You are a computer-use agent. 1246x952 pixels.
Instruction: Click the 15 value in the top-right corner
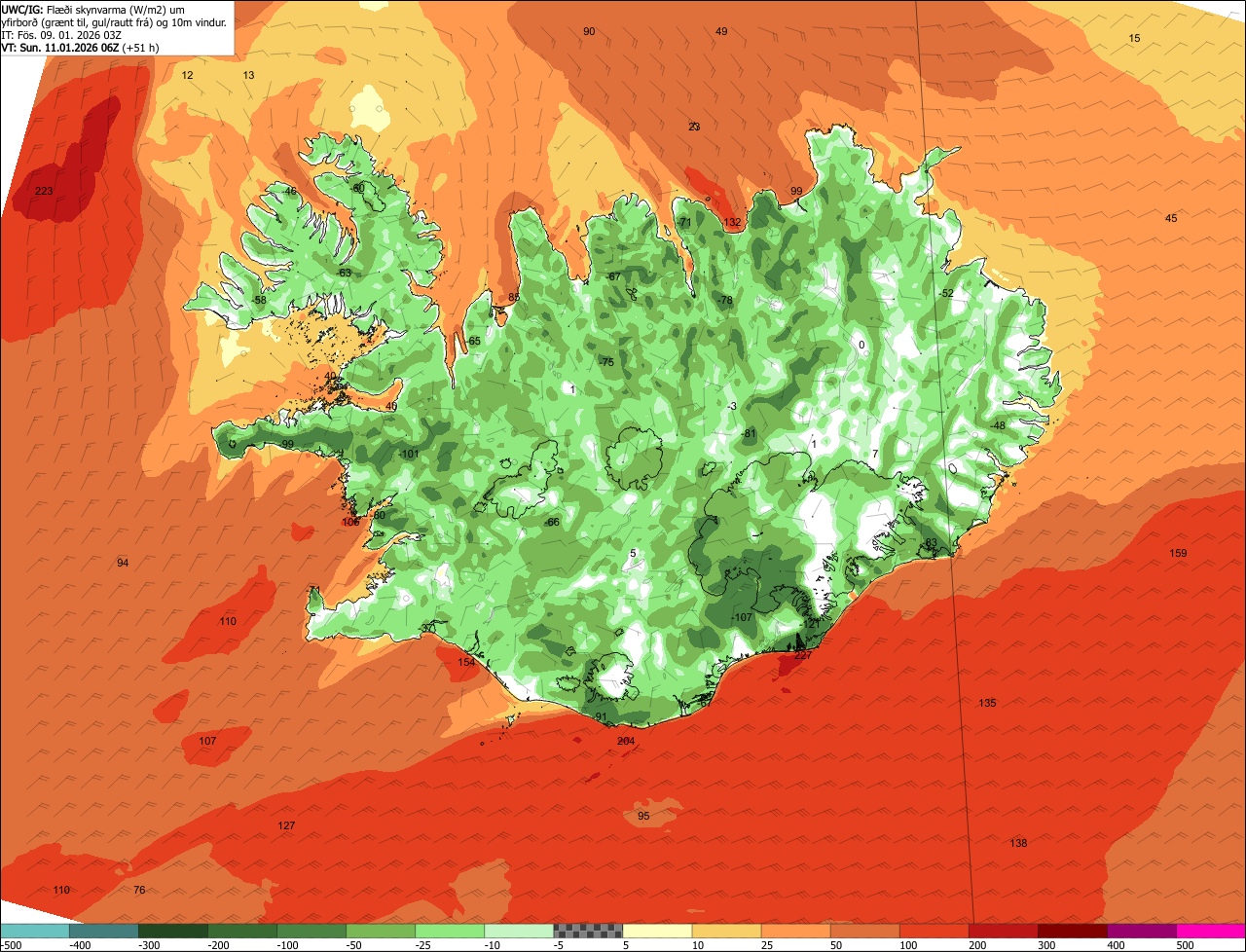[x=1134, y=38]
